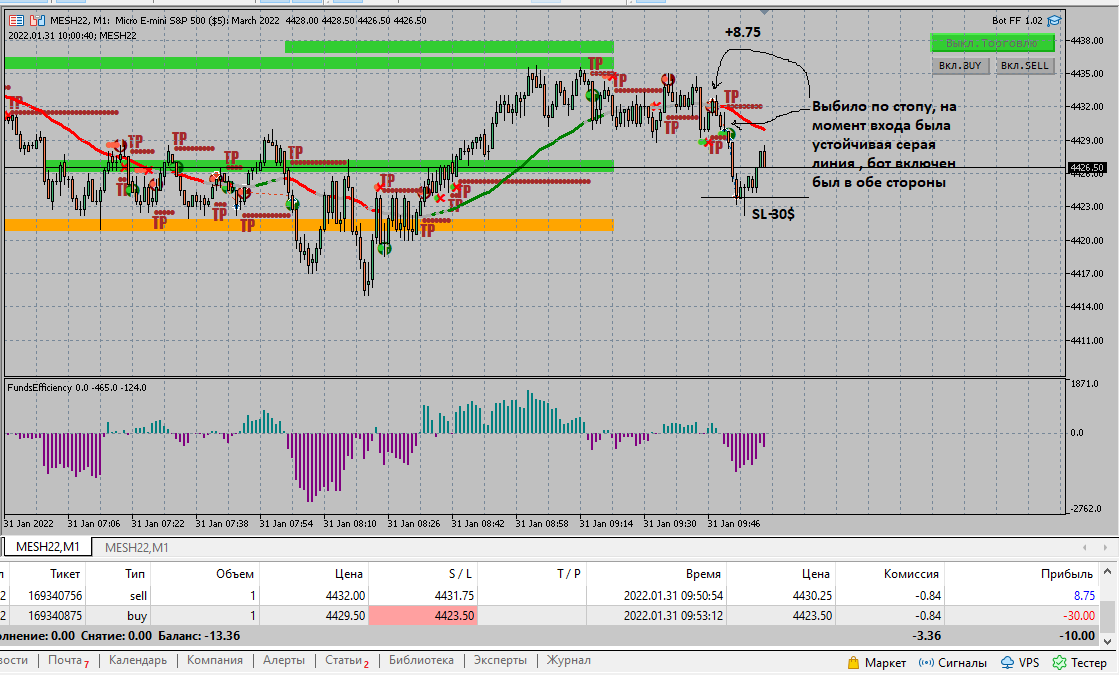Screen dimensions: 1119x675
Task: Click the total profit value -10.00
Action: pos(1078,636)
